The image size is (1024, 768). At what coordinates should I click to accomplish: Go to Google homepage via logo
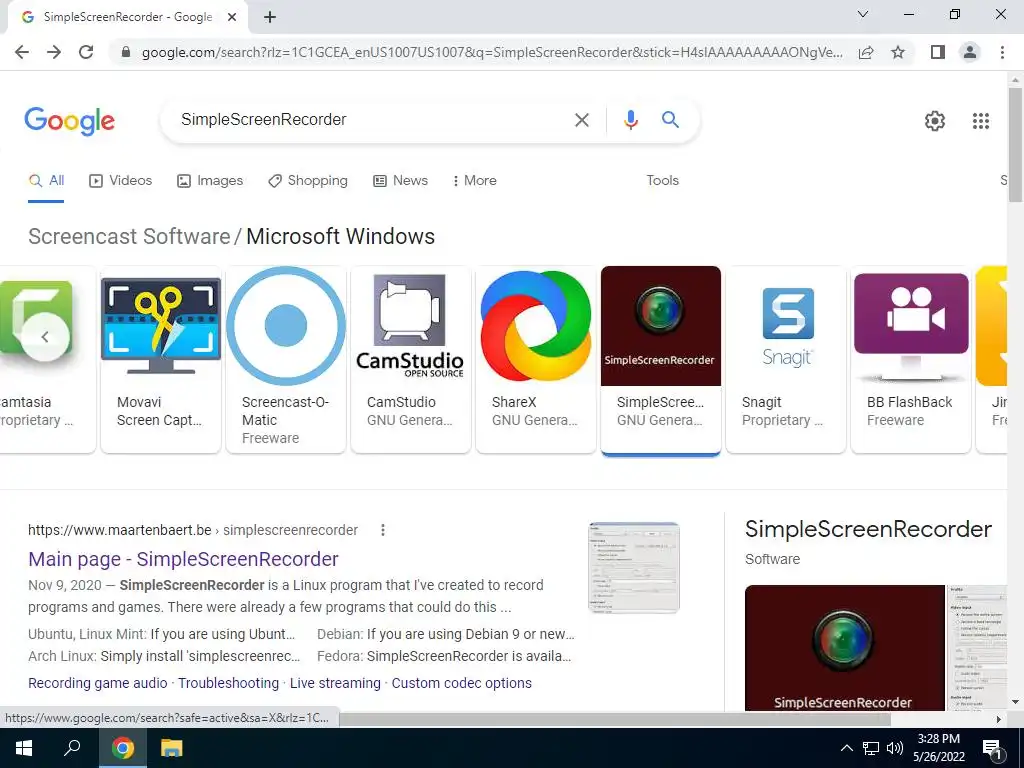pyautogui.click(x=69, y=121)
